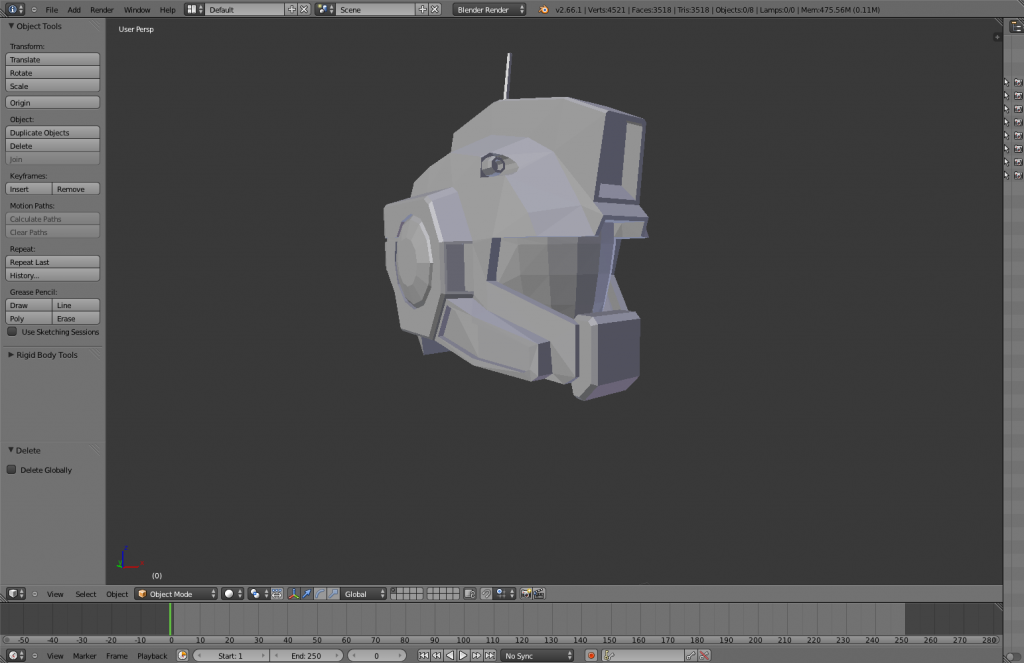
Task: Enable the translate manipulator arrow icon
Action: [307, 594]
